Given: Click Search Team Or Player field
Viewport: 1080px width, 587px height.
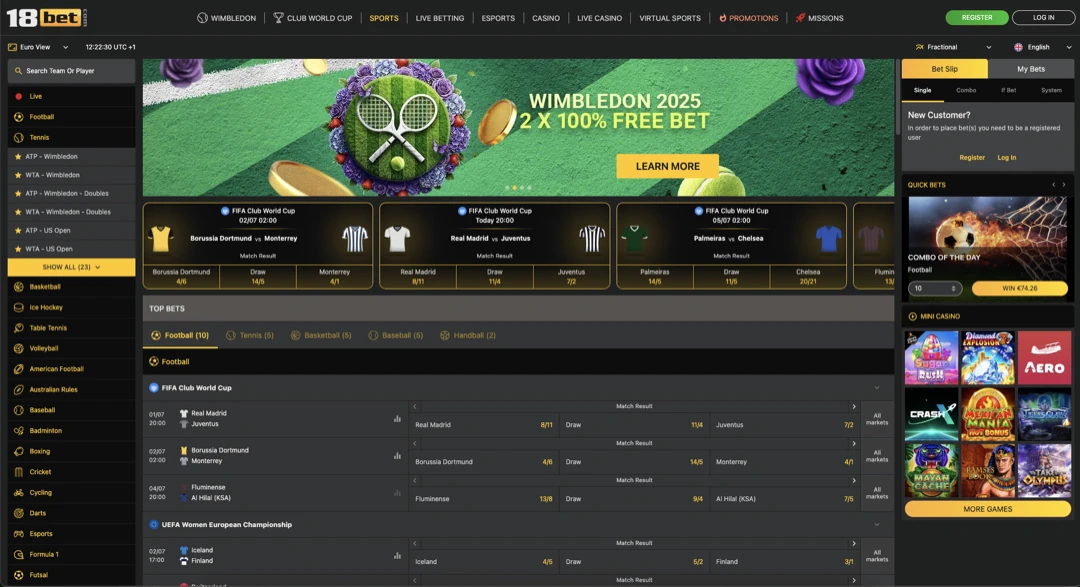Looking at the screenshot, I should click(71, 71).
